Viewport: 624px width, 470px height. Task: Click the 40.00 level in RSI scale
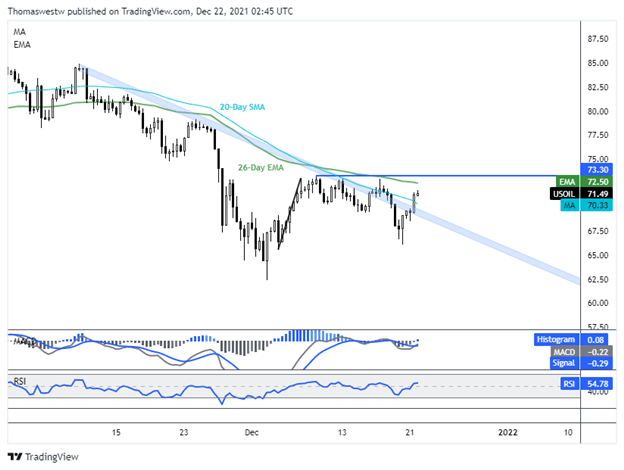coord(597,393)
